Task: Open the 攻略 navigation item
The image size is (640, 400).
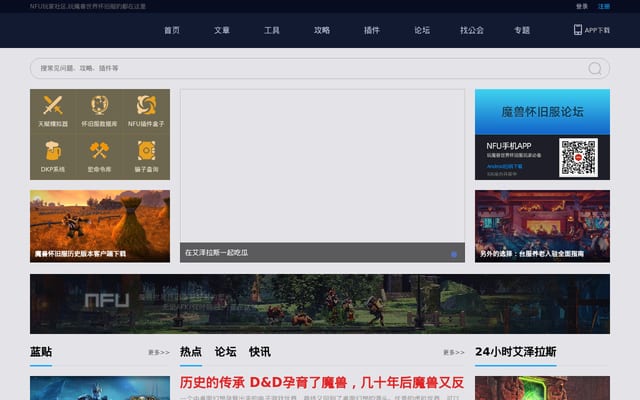Action: 322,30
